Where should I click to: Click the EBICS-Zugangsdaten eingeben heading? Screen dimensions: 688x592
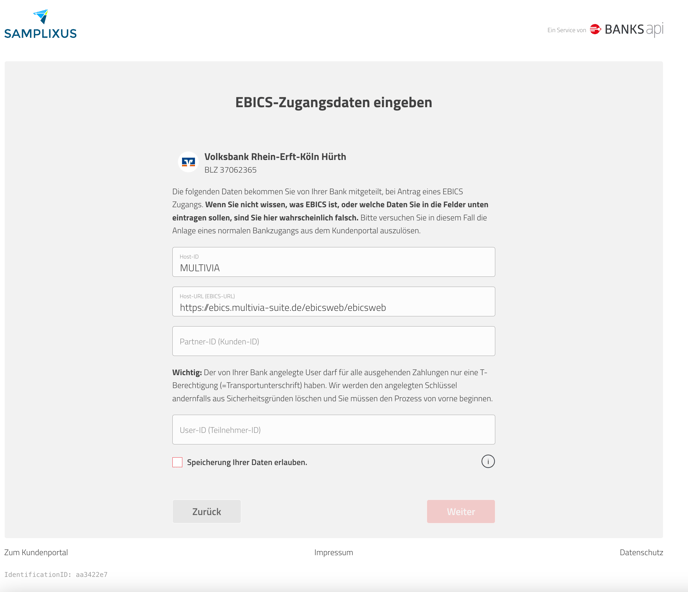(333, 102)
